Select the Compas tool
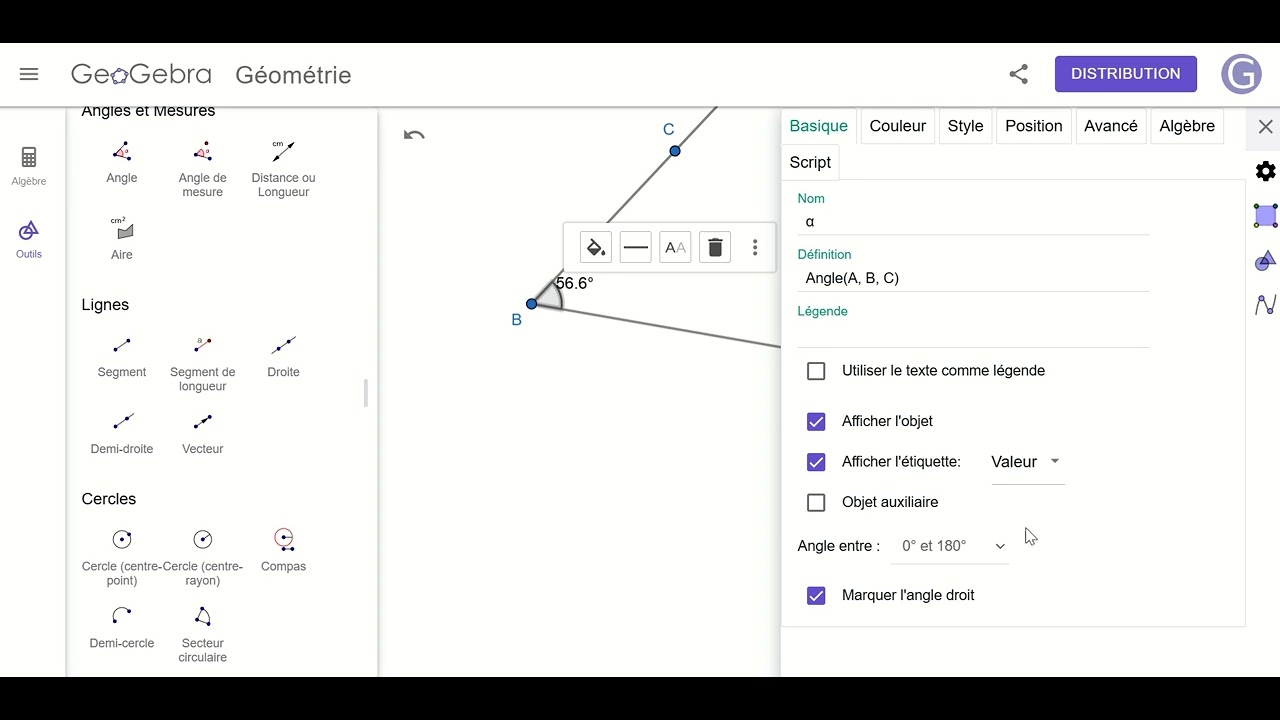This screenshot has height=720, width=1280. (283, 550)
